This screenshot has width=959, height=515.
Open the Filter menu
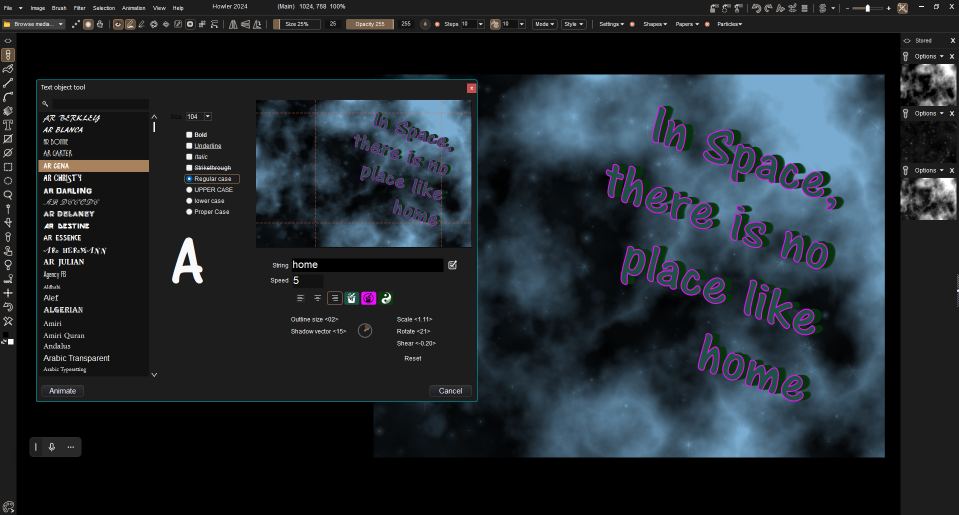click(79, 8)
